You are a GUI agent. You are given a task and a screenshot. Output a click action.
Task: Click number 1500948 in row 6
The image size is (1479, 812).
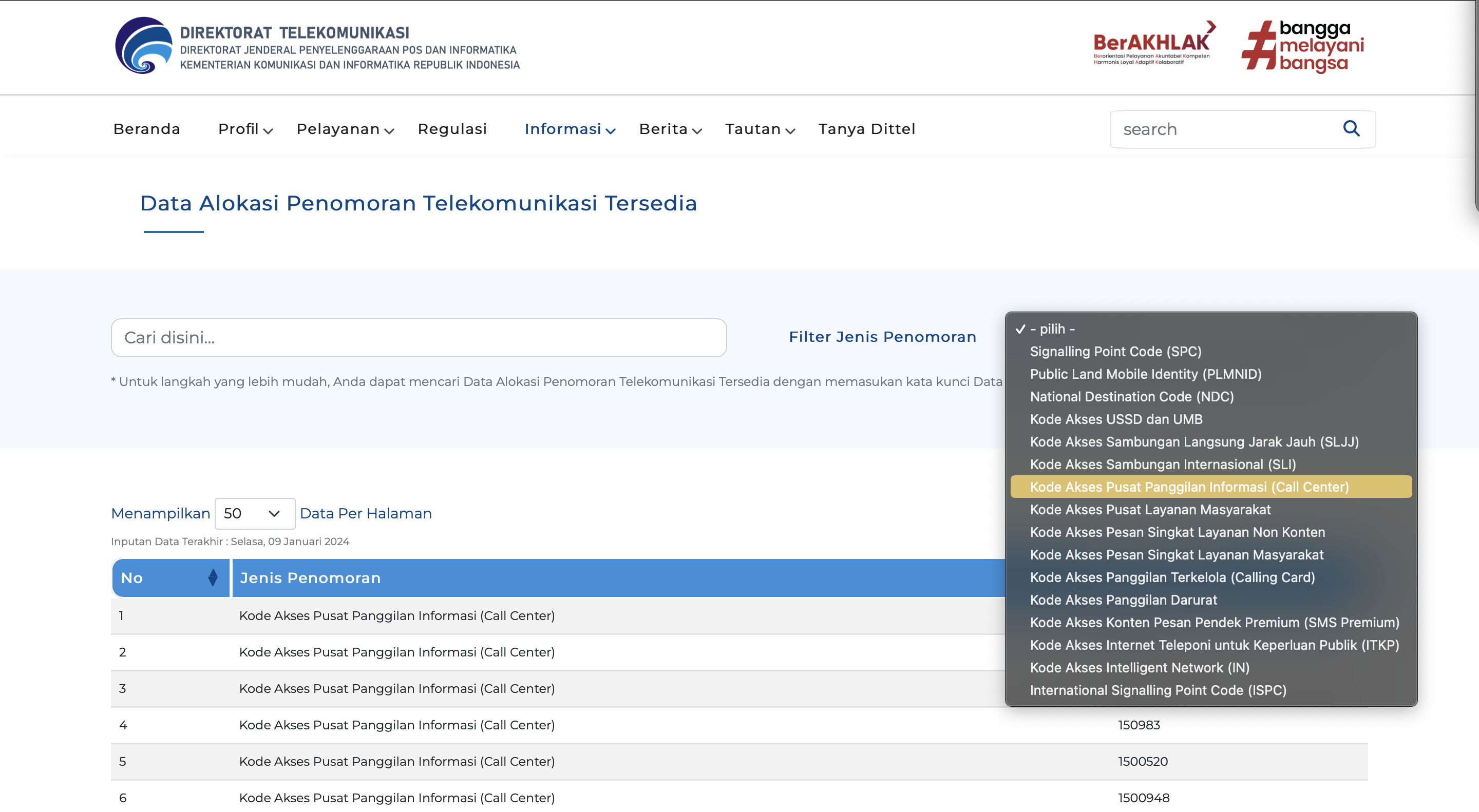click(1143, 797)
